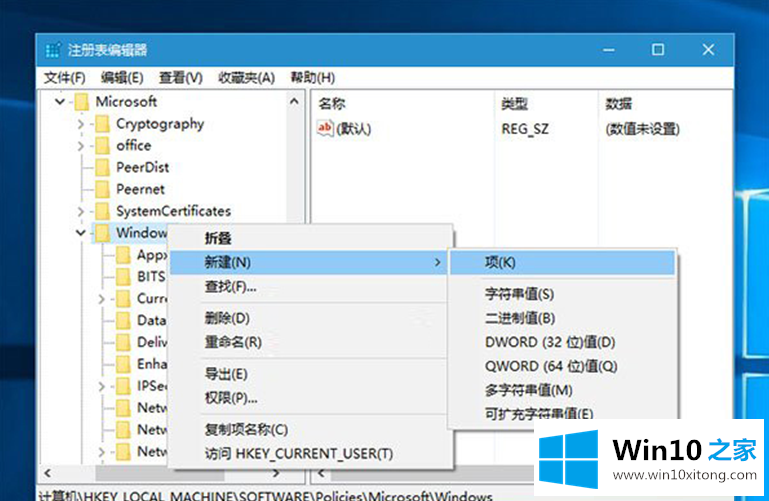This screenshot has height=501, width=769.
Task: Choose 删除(D) in context menu
Action: (x=310, y=318)
